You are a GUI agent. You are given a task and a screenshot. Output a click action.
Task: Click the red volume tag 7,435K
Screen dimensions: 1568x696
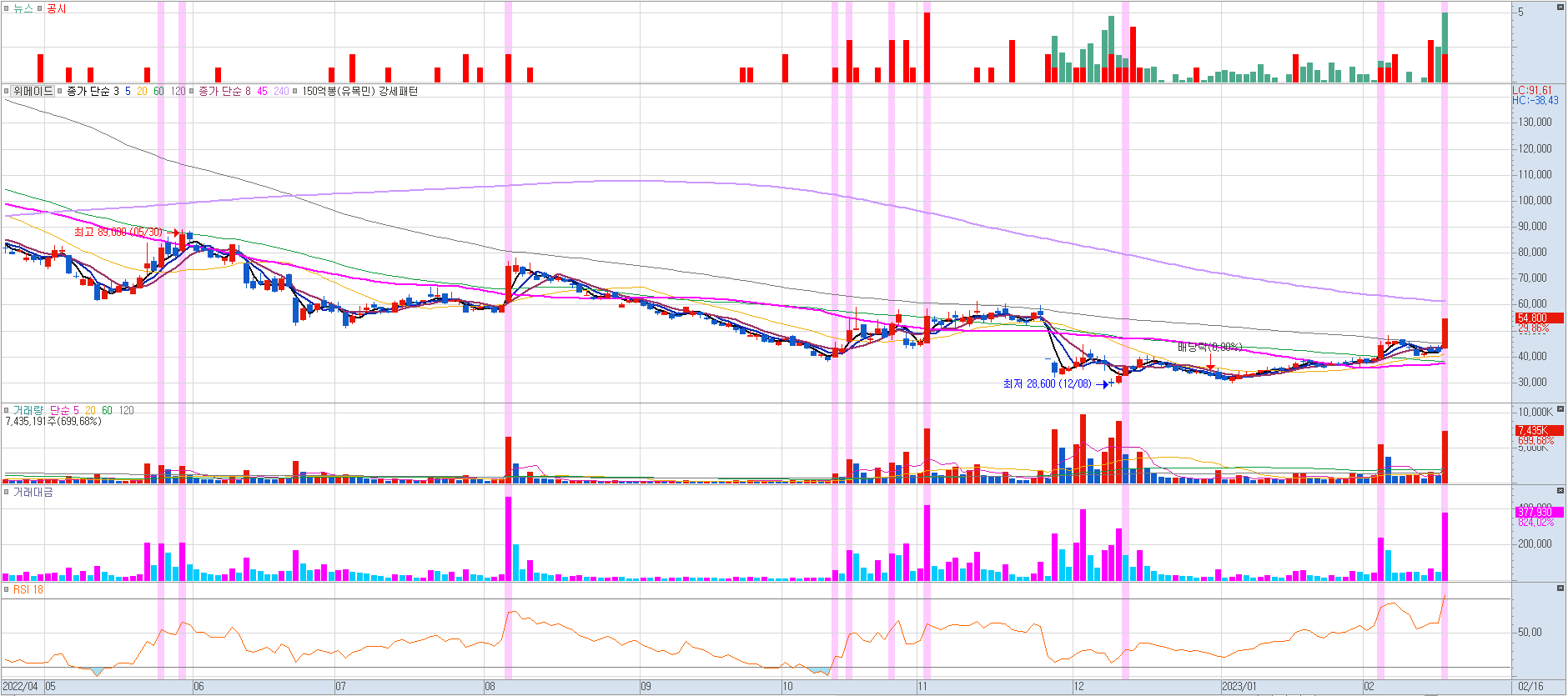pyautogui.click(x=1538, y=430)
